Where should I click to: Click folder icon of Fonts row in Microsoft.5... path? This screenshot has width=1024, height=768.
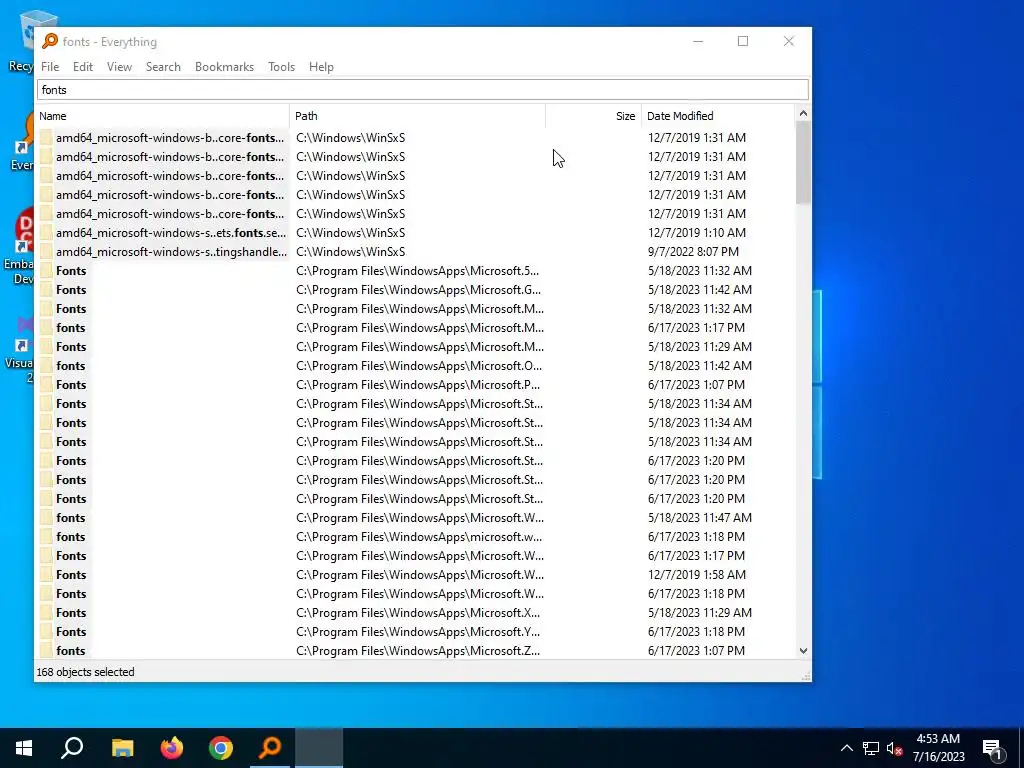click(x=46, y=271)
